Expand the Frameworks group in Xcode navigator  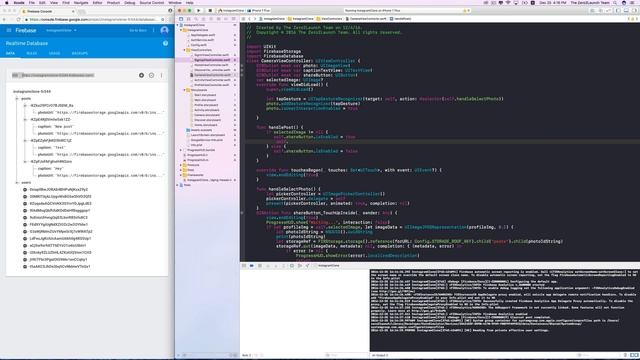point(181,175)
